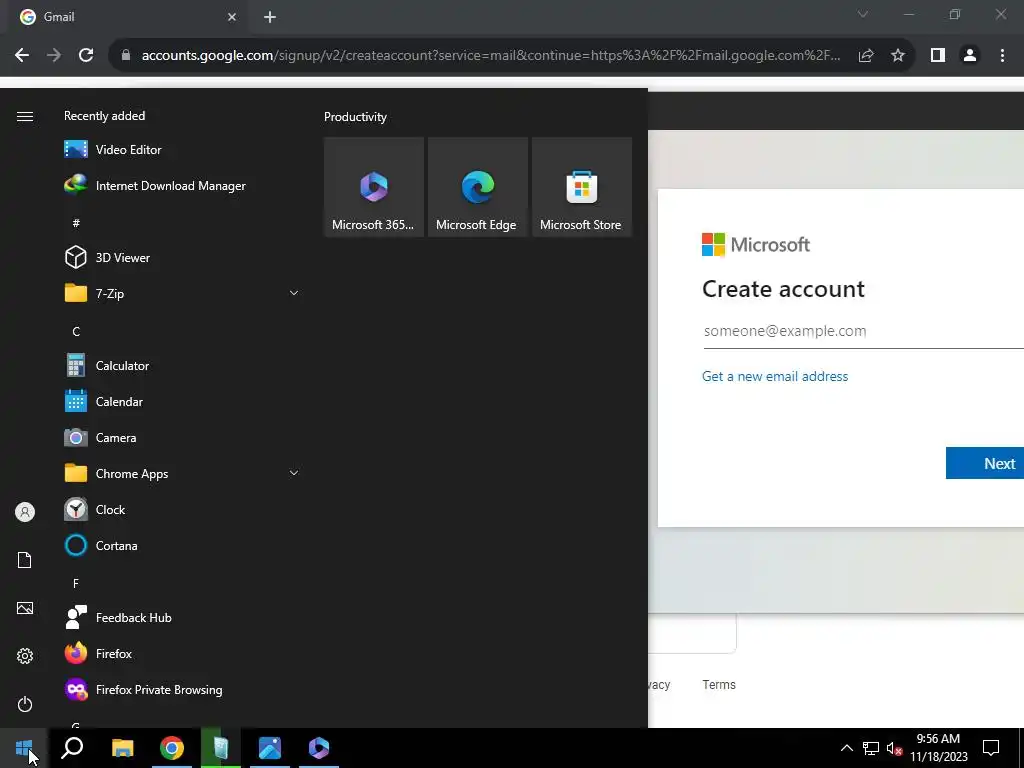The image size is (1024, 768).
Task: Close the Gmail tab
Action: [x=232, y=17]
